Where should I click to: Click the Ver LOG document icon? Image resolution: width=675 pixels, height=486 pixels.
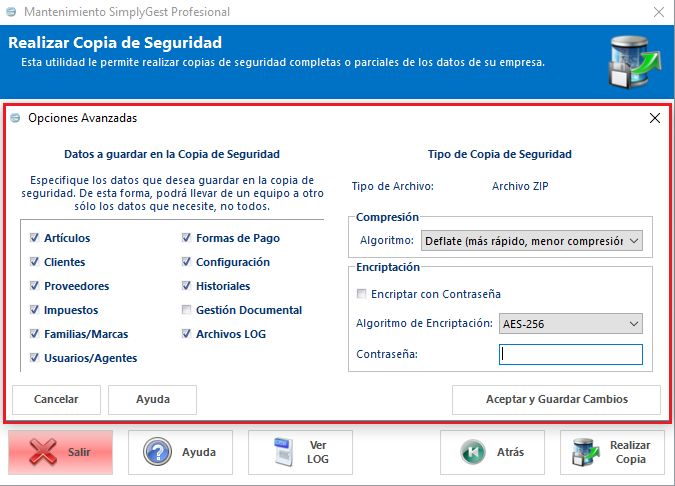[284, 452]
